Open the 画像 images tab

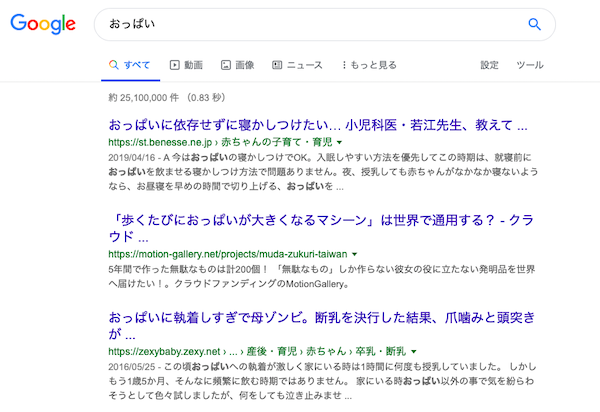point(238,65)
